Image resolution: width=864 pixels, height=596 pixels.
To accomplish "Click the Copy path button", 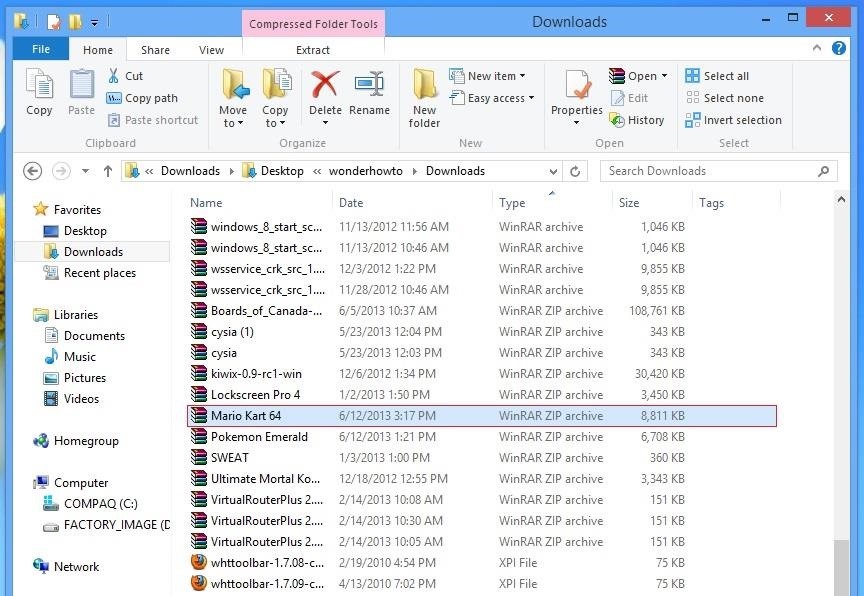I will coord(142,98).
